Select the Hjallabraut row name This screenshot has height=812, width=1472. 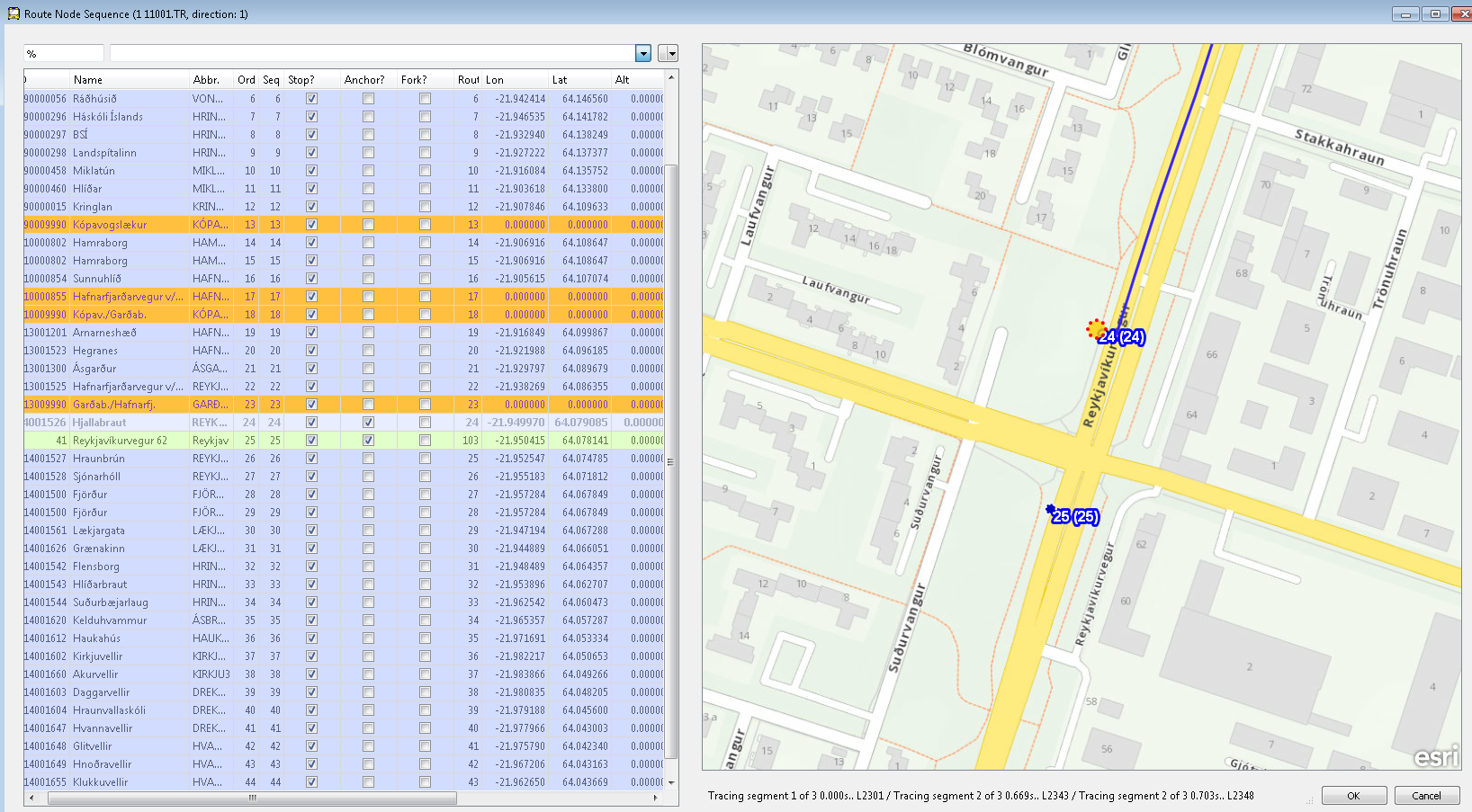pyautogui.click(x=99, y=423)
